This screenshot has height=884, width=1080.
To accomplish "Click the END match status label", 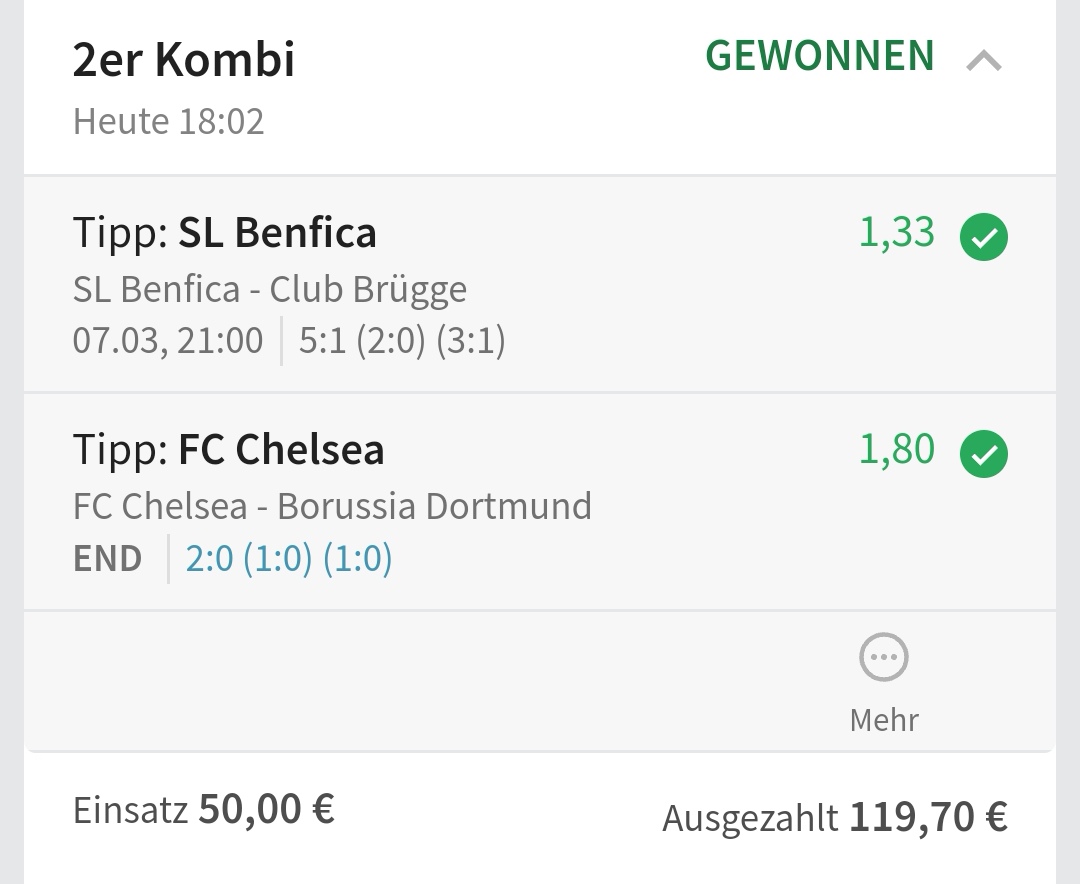I will (107, 559).
